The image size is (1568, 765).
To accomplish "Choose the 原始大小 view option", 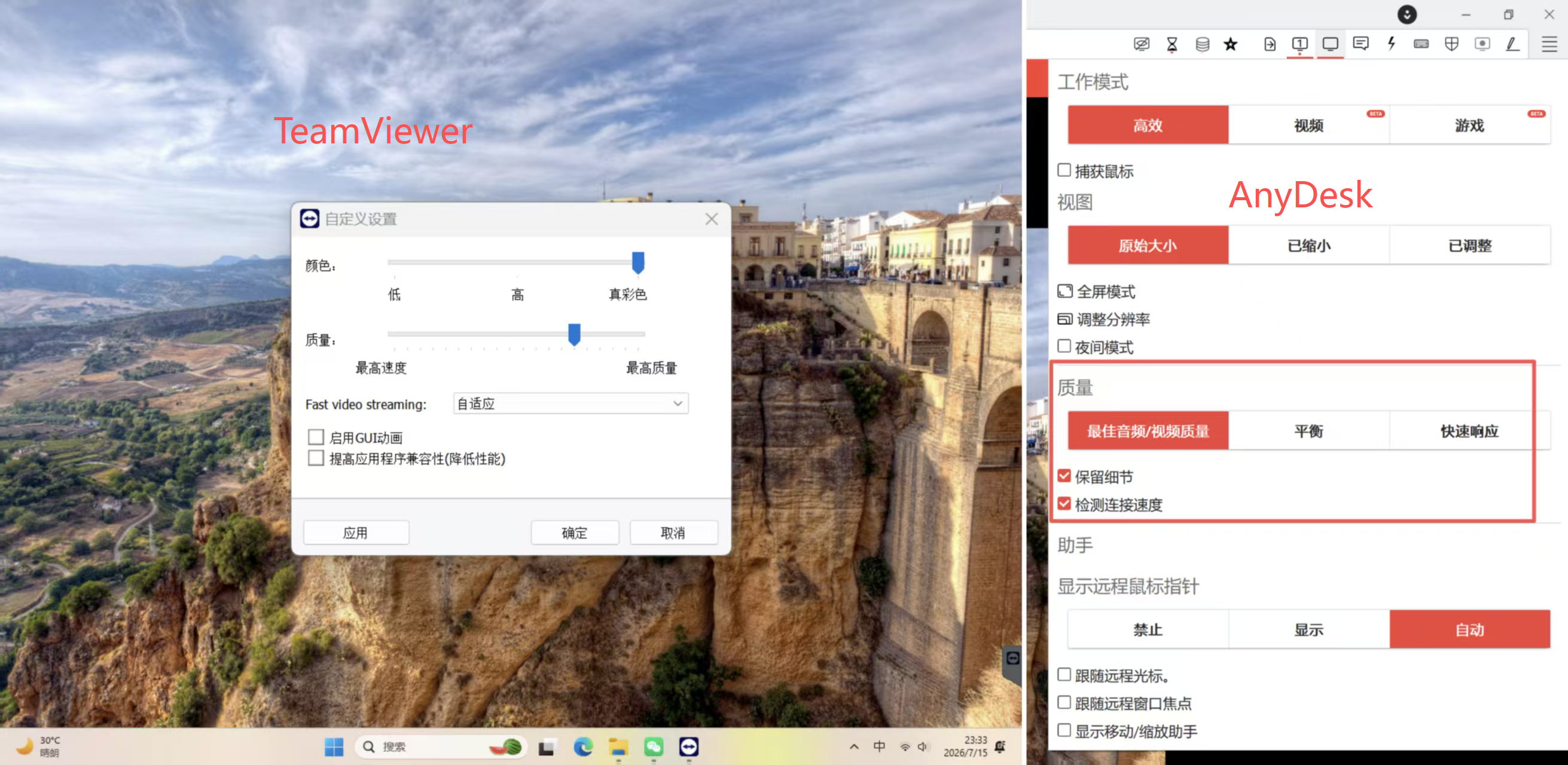I will tap(1148, 245).
